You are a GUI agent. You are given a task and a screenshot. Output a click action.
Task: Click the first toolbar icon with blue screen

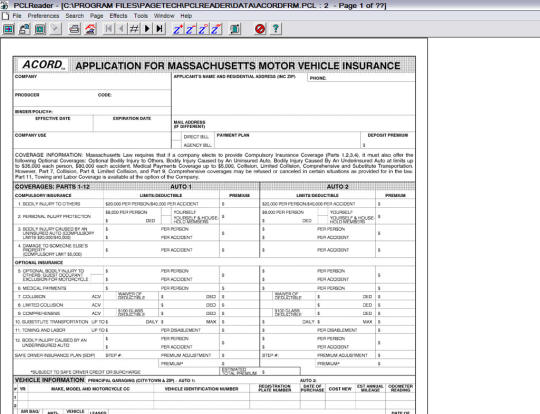[9, 29]
